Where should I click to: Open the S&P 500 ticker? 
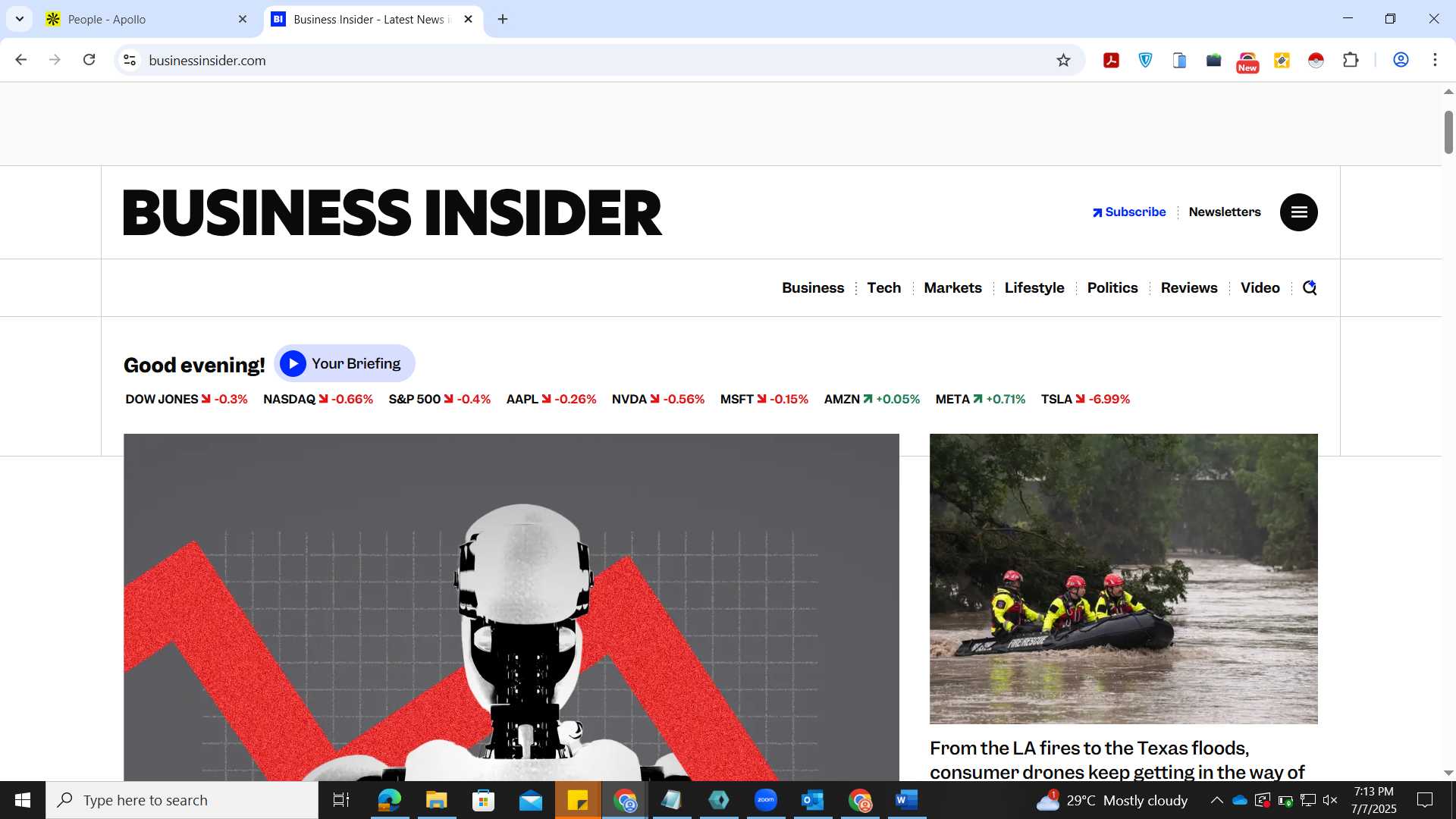tap(440, 399)
